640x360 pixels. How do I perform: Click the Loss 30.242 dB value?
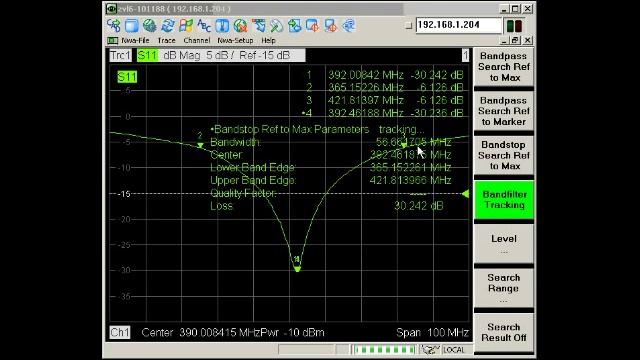point(418,206)
